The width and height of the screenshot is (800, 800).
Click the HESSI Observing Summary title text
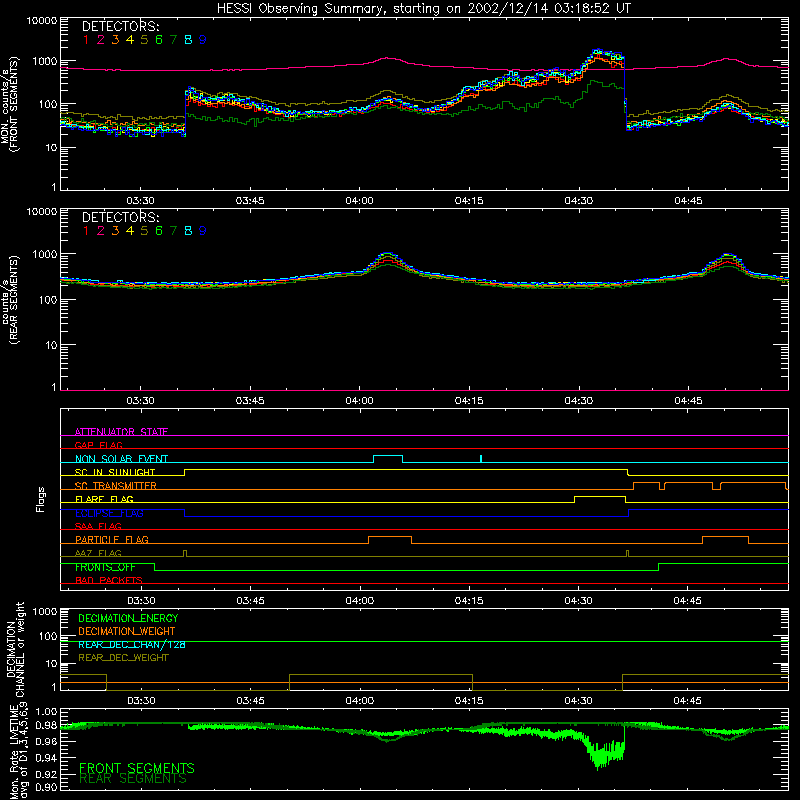423,9
